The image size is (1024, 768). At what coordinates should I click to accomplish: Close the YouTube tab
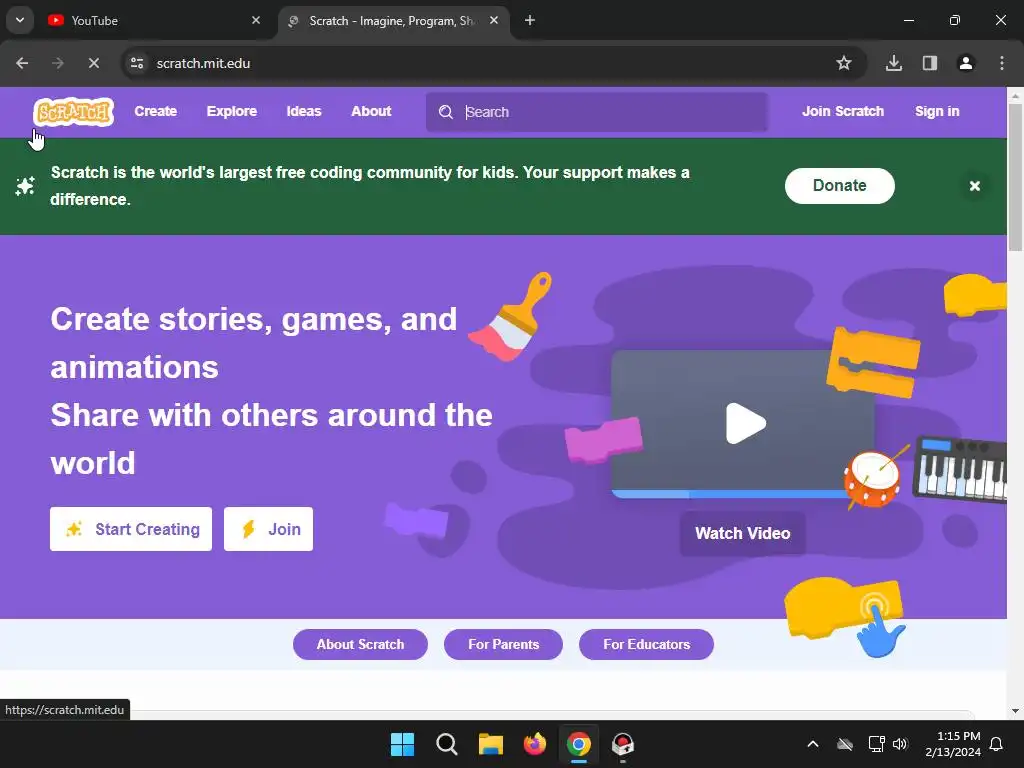[256, 21]
